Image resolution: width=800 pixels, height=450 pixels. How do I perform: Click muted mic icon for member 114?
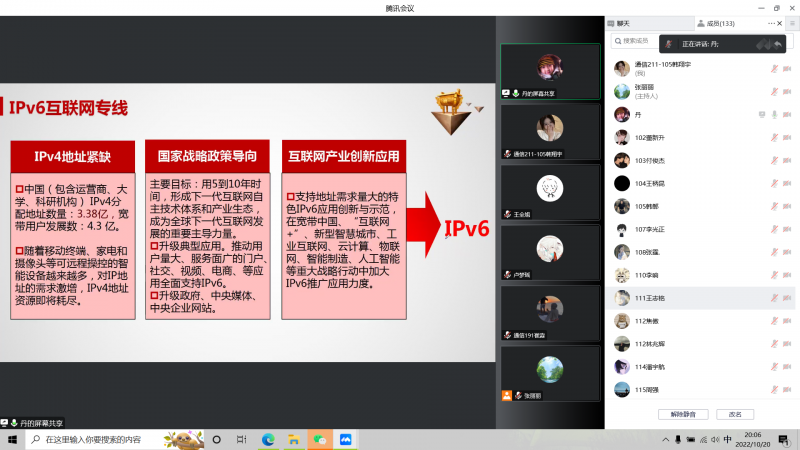pyautogui.click(x=774, y=366)
